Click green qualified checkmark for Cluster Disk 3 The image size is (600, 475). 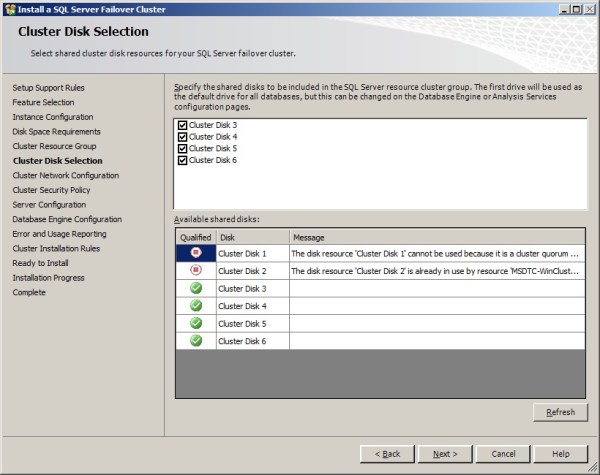click(195, 288)
